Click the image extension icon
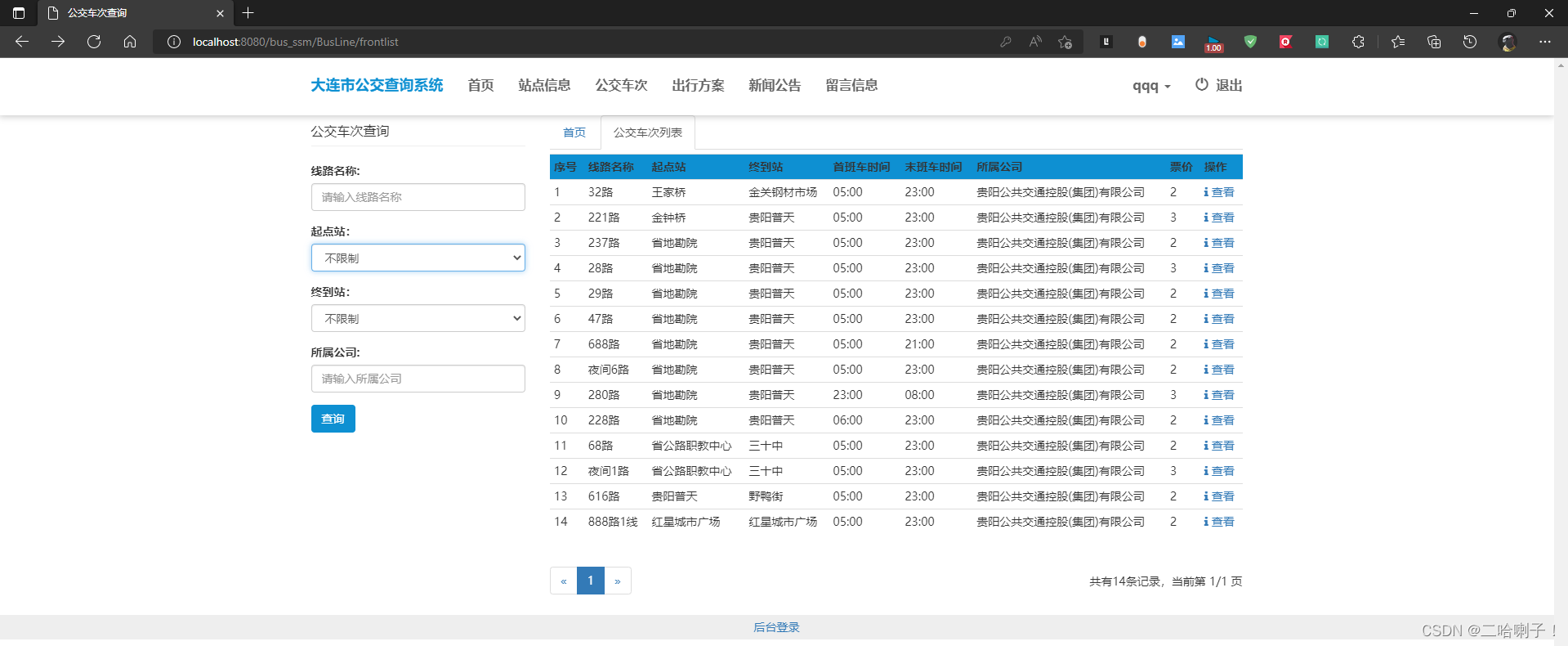Image resolution: width=1568 pixels, height=646 pixels. [x=1178, y=42]
